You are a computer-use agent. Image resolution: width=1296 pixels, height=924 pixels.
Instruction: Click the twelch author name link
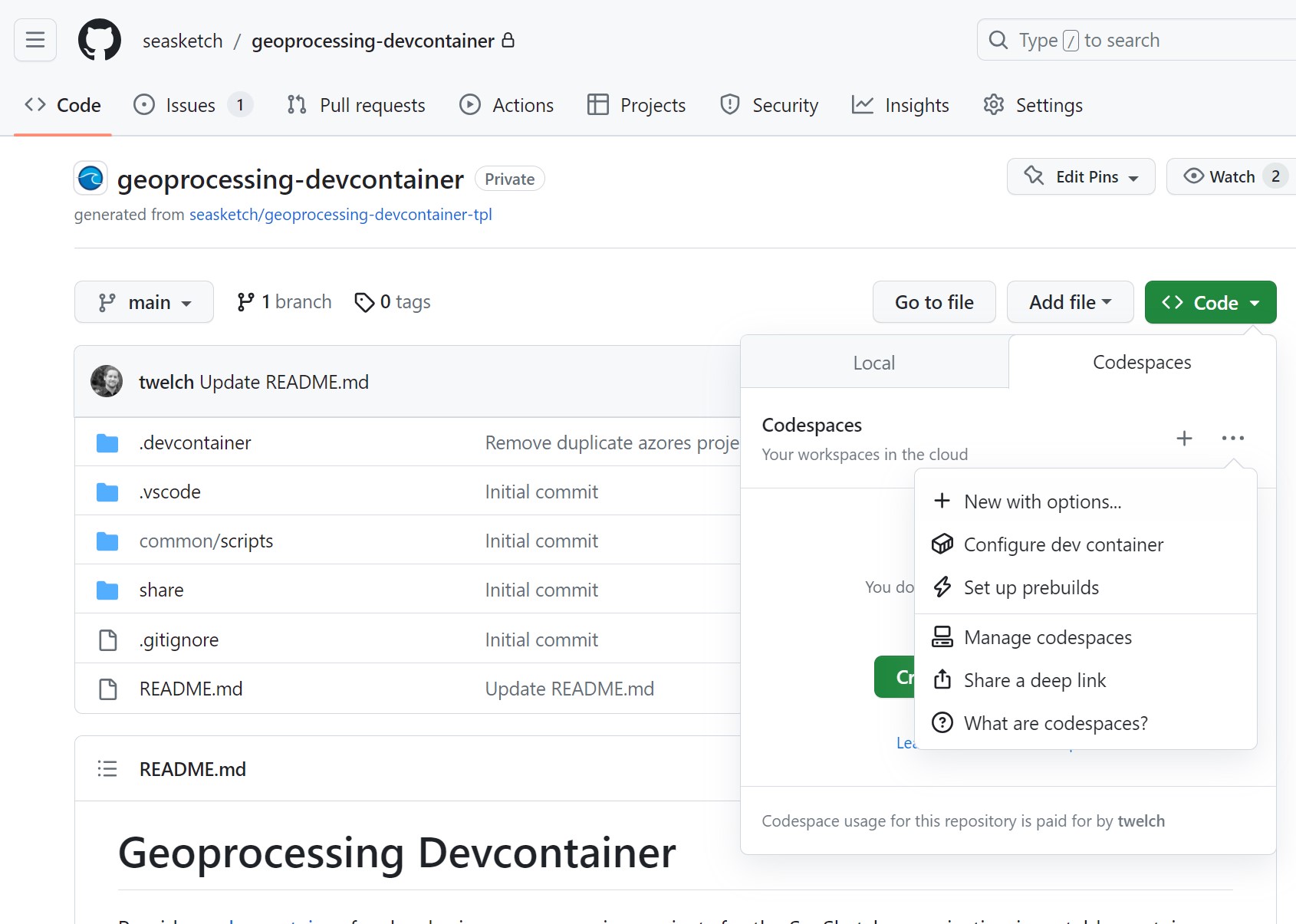[166, 382]
